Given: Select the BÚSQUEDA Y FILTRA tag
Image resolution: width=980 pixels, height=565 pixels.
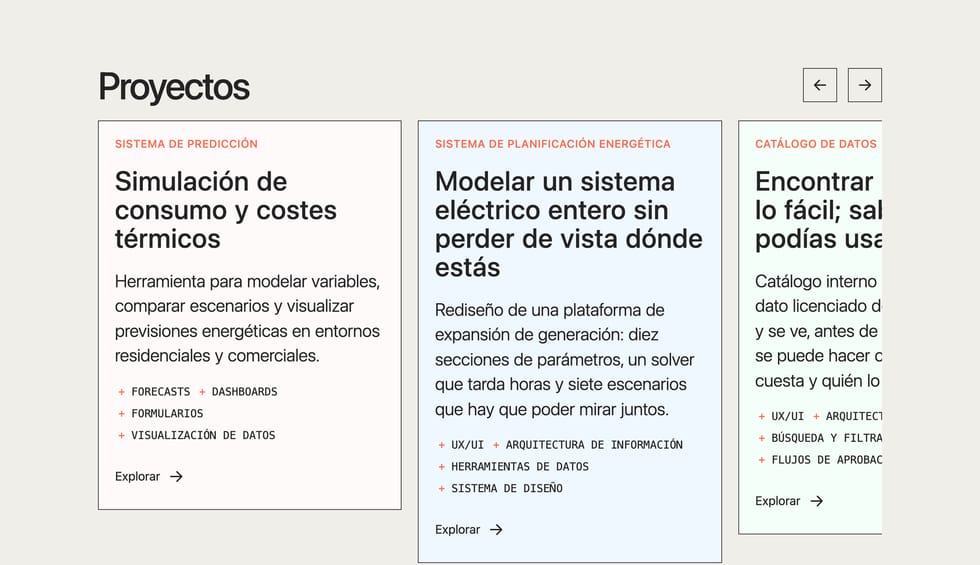Looking at the screenshot, I should [x=819, y=438].
